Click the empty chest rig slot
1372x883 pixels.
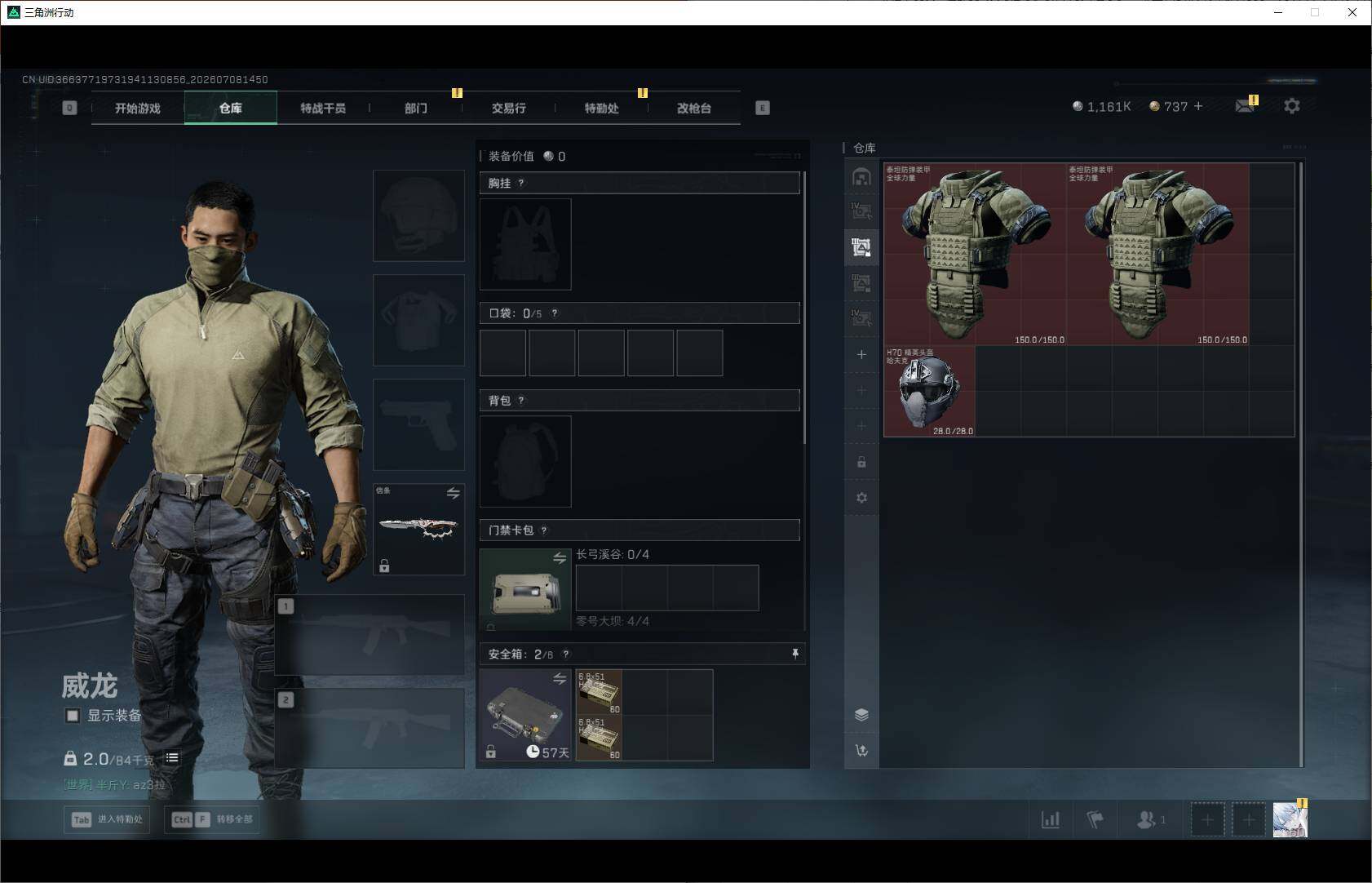pos(525,244)
